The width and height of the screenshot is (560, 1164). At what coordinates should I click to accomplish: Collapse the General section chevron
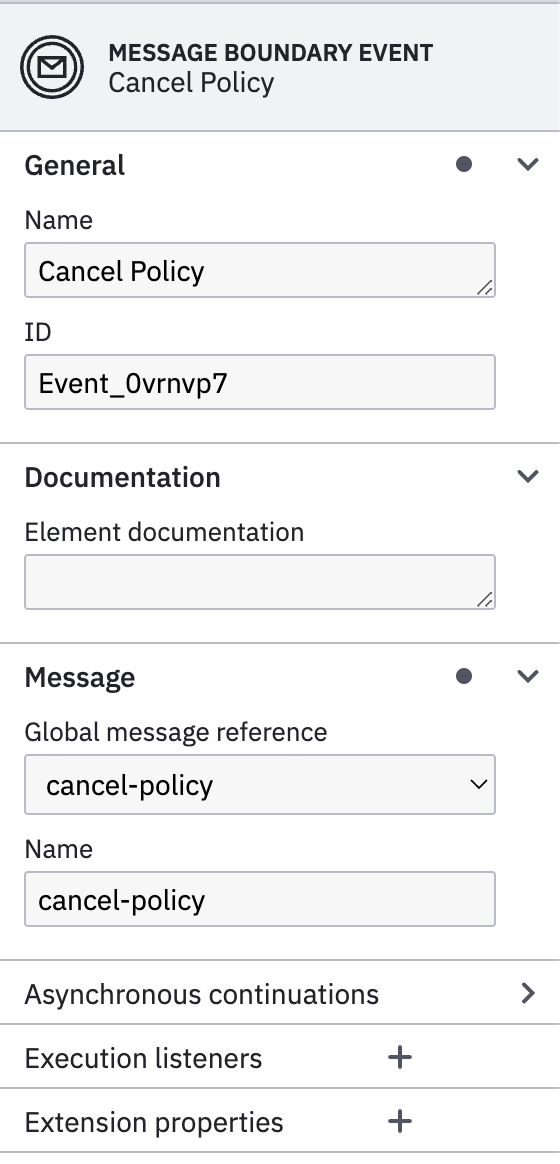pos(527,164)
